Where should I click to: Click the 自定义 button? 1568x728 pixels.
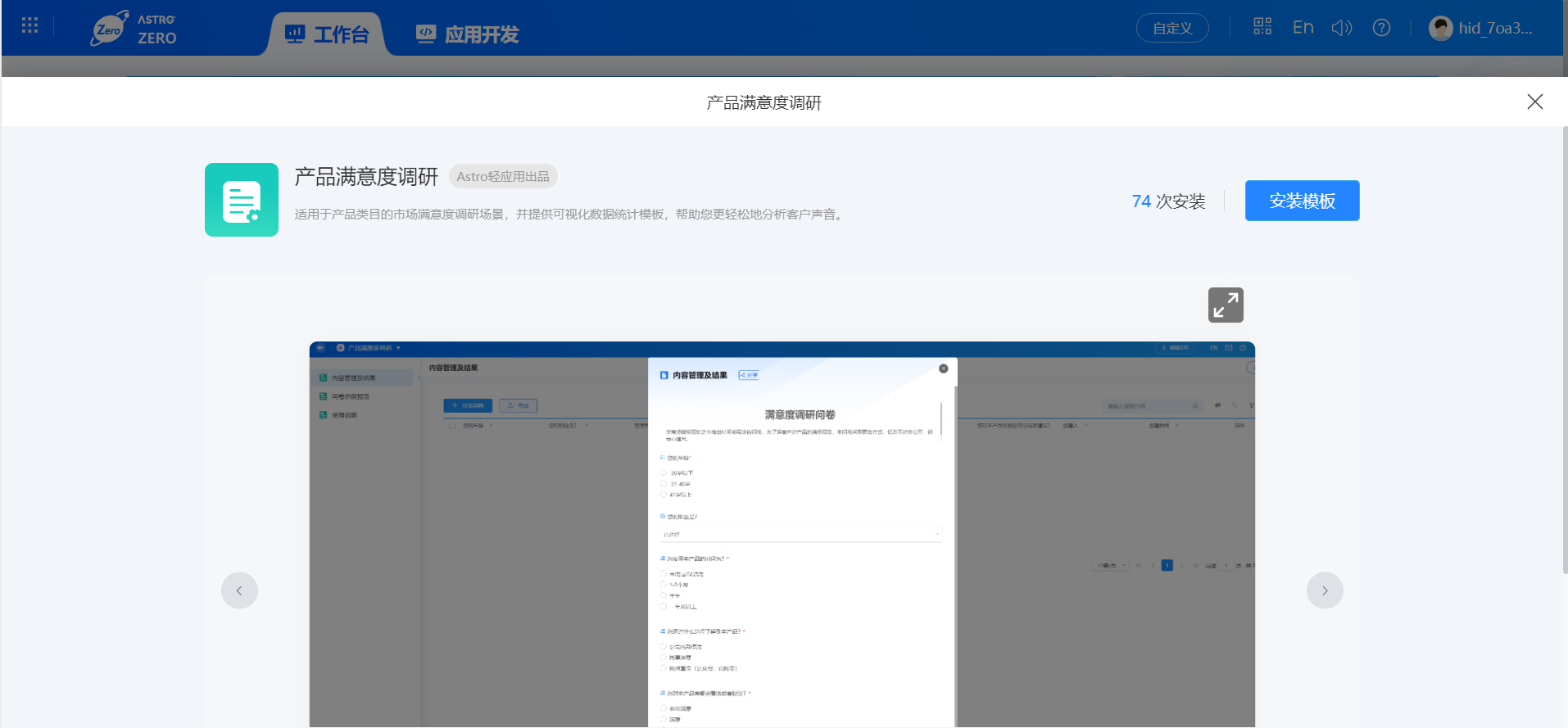coord(1172,28)
